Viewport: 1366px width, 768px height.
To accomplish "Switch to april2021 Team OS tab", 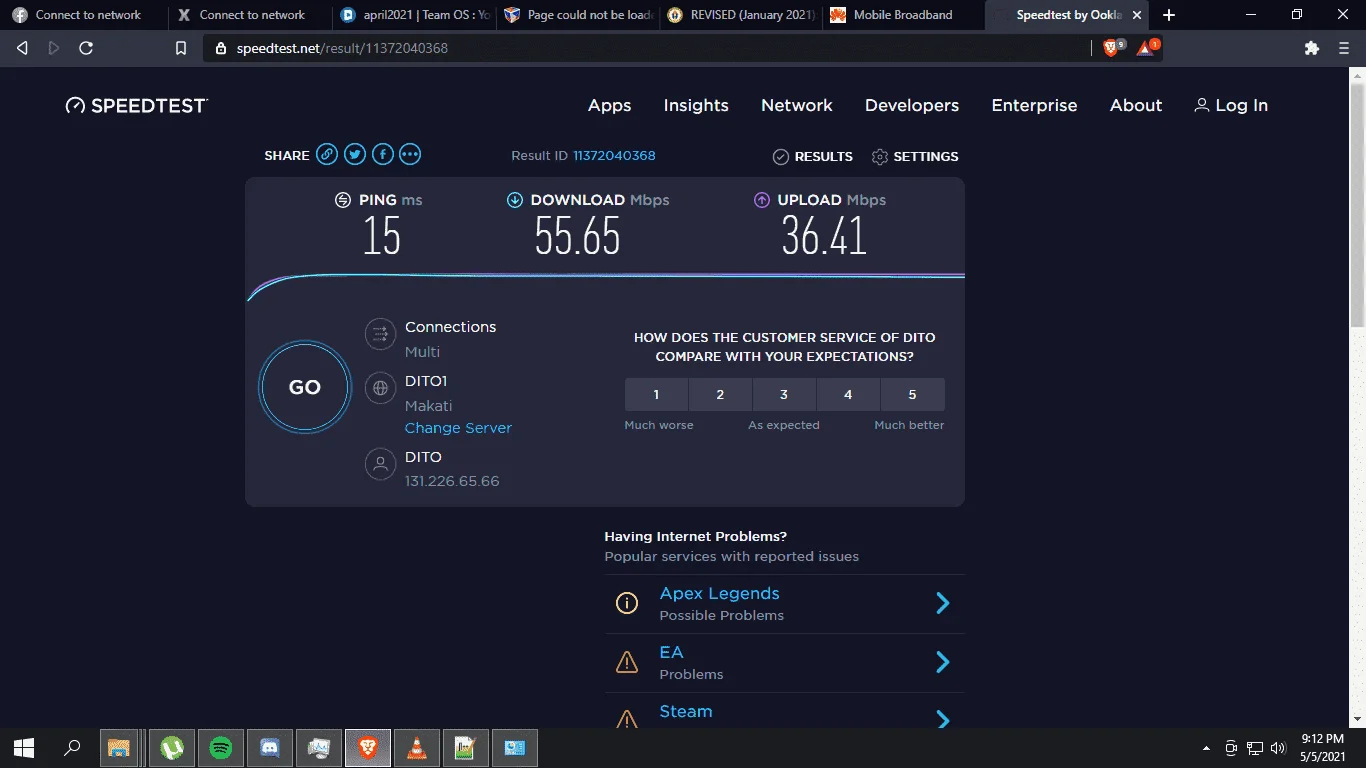I will [x=414, y=15].
